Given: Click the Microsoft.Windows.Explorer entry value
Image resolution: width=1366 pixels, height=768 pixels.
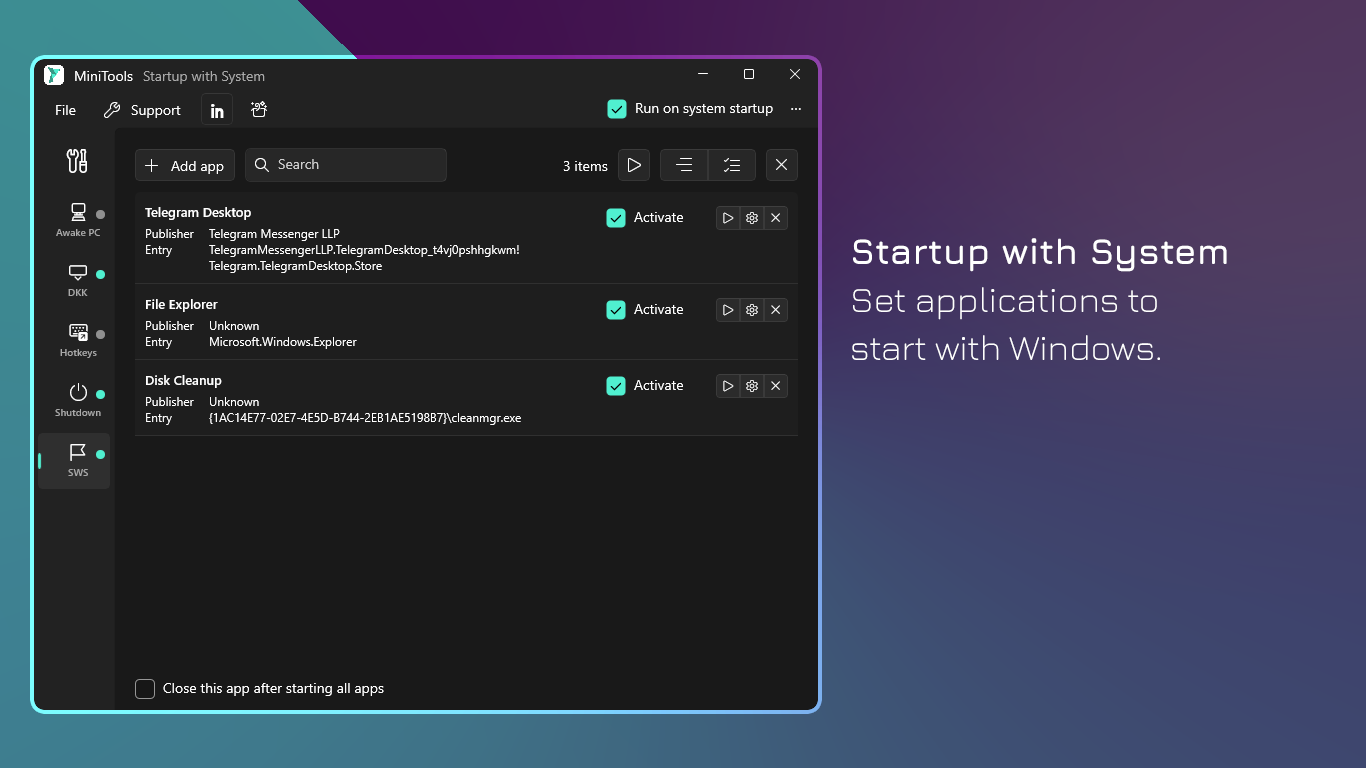Looking at the screenshot, I should 283,342.
